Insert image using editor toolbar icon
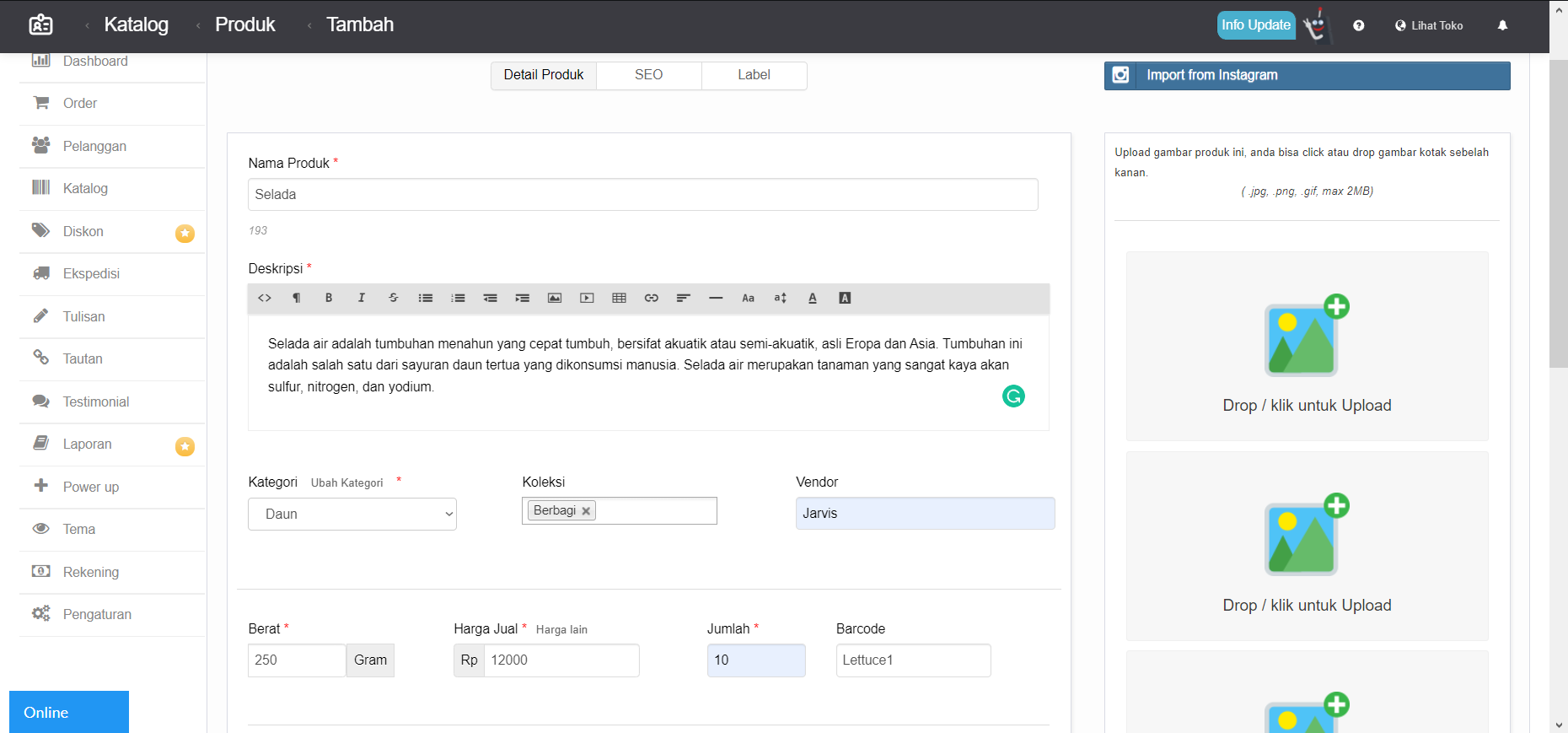Image resolution: width=1568 pixels, height=733 pixels. click(x=555, y=298)
